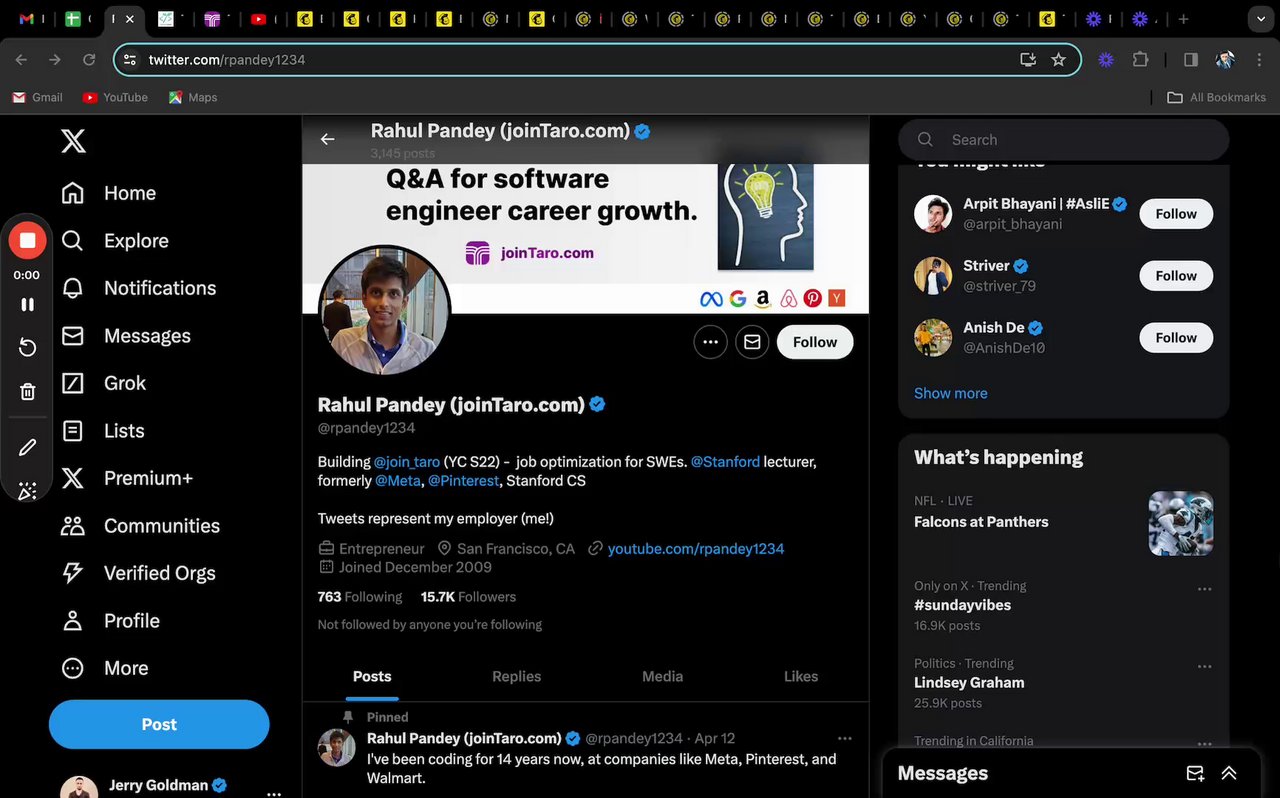The height and width of the screenshot is (798, 1280).
Task: Delete the recording with the trash icon
Action: point(28,392)
